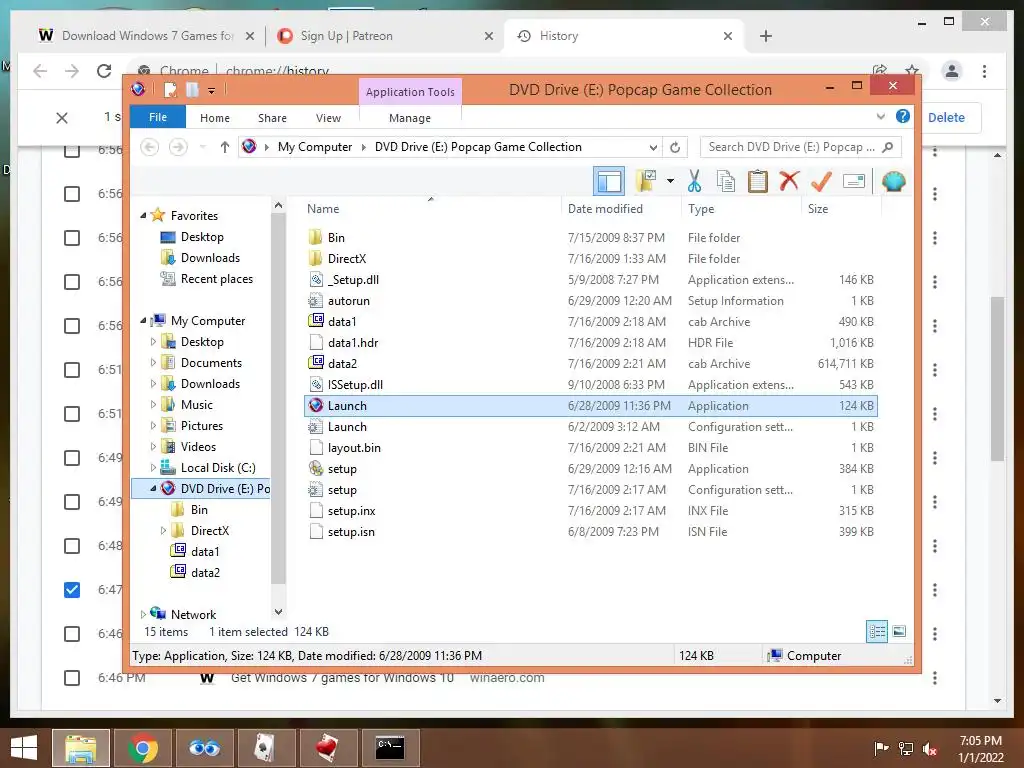Click the Chrome history page scrollbar thumb
This screenshot has width=1024, height=768.
click(x=997, y=379)
